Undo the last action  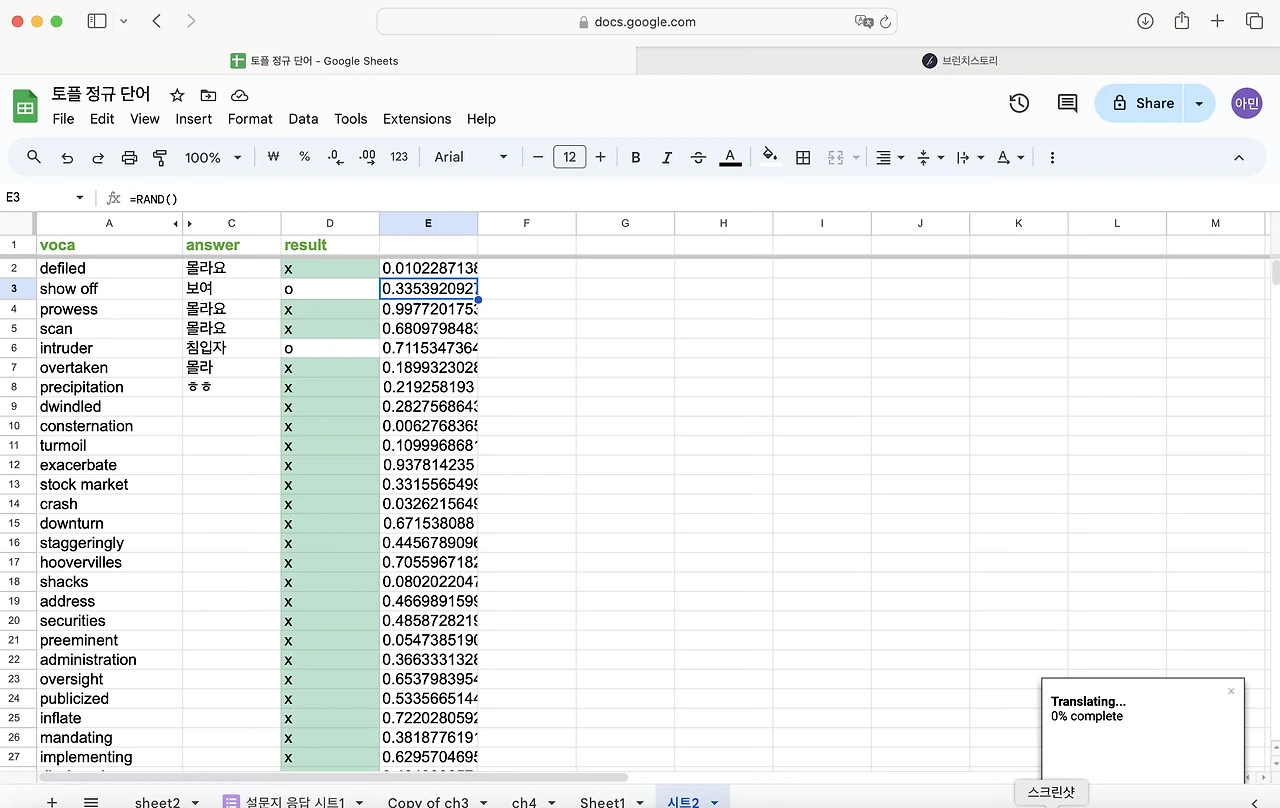tap(67, 157)
